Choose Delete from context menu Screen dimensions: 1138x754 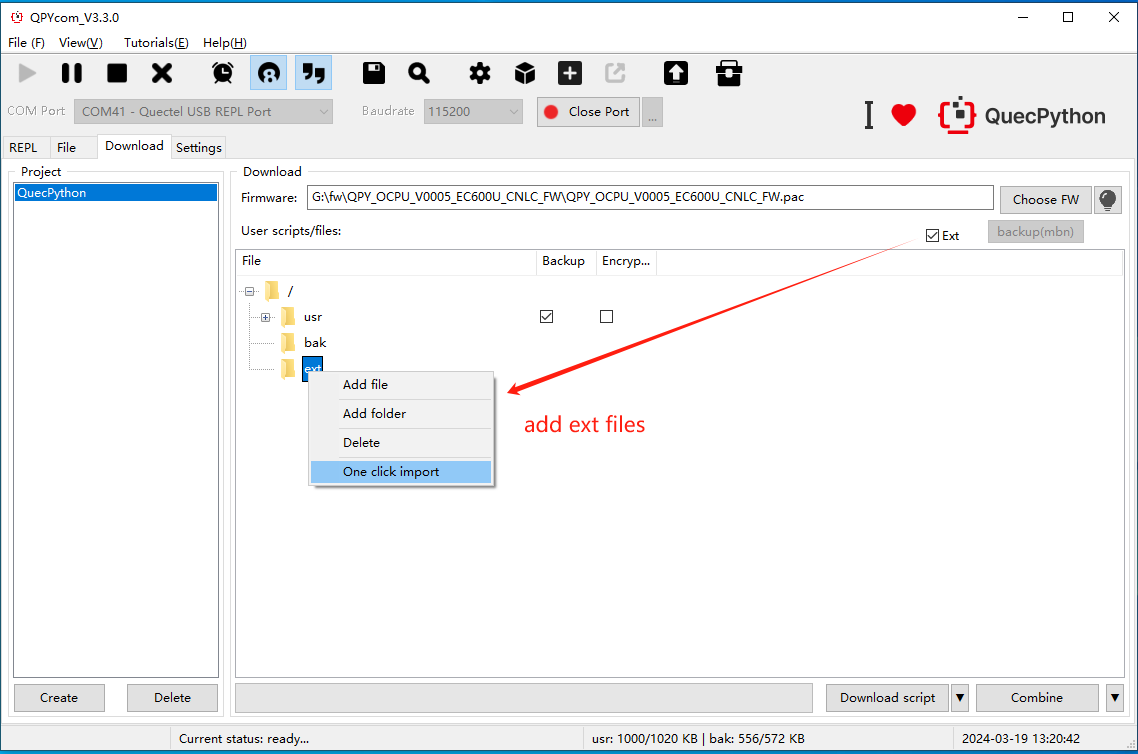click(401, 443)
